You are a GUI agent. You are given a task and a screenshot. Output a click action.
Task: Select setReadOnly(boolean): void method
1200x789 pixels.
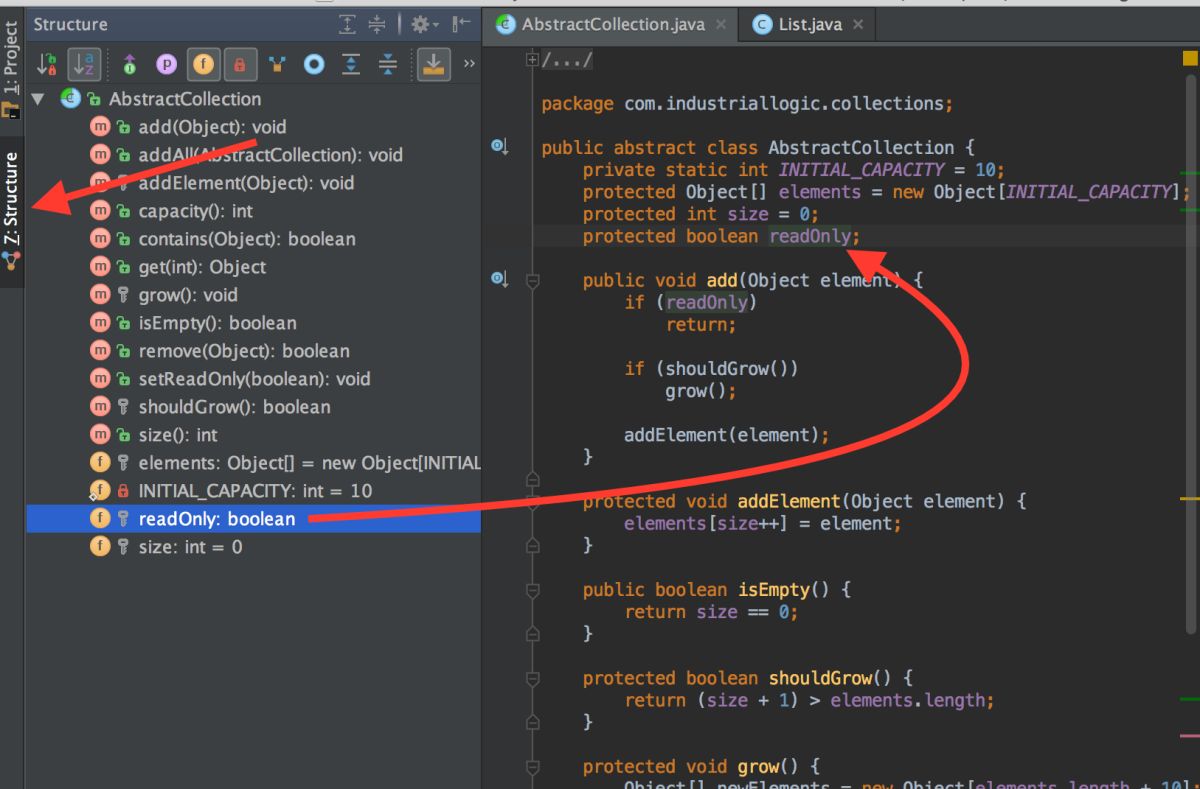pyautogui.click(x=253, y=379)
